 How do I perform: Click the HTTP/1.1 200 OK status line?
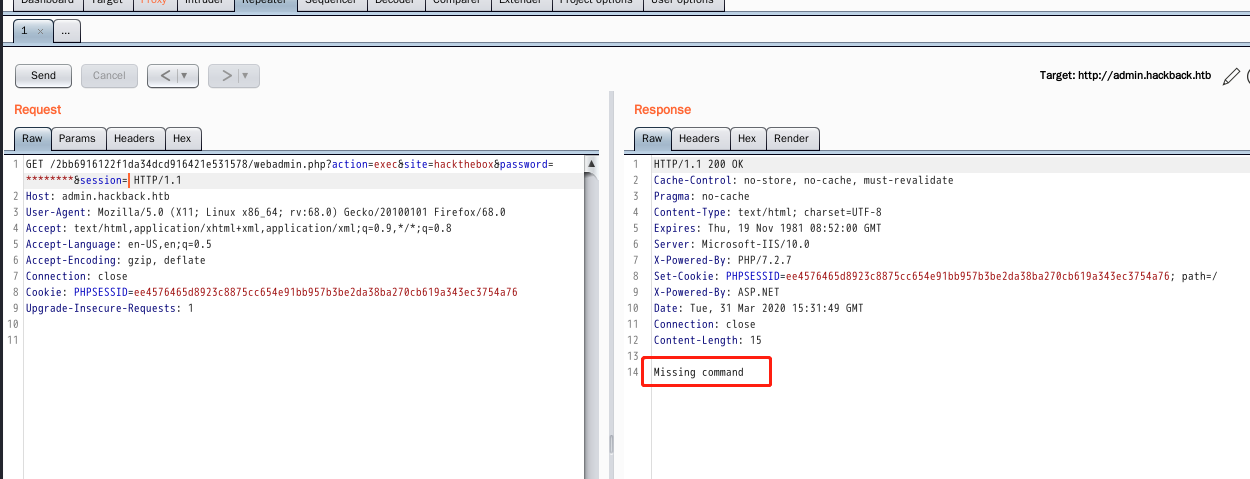pos(698,164)
